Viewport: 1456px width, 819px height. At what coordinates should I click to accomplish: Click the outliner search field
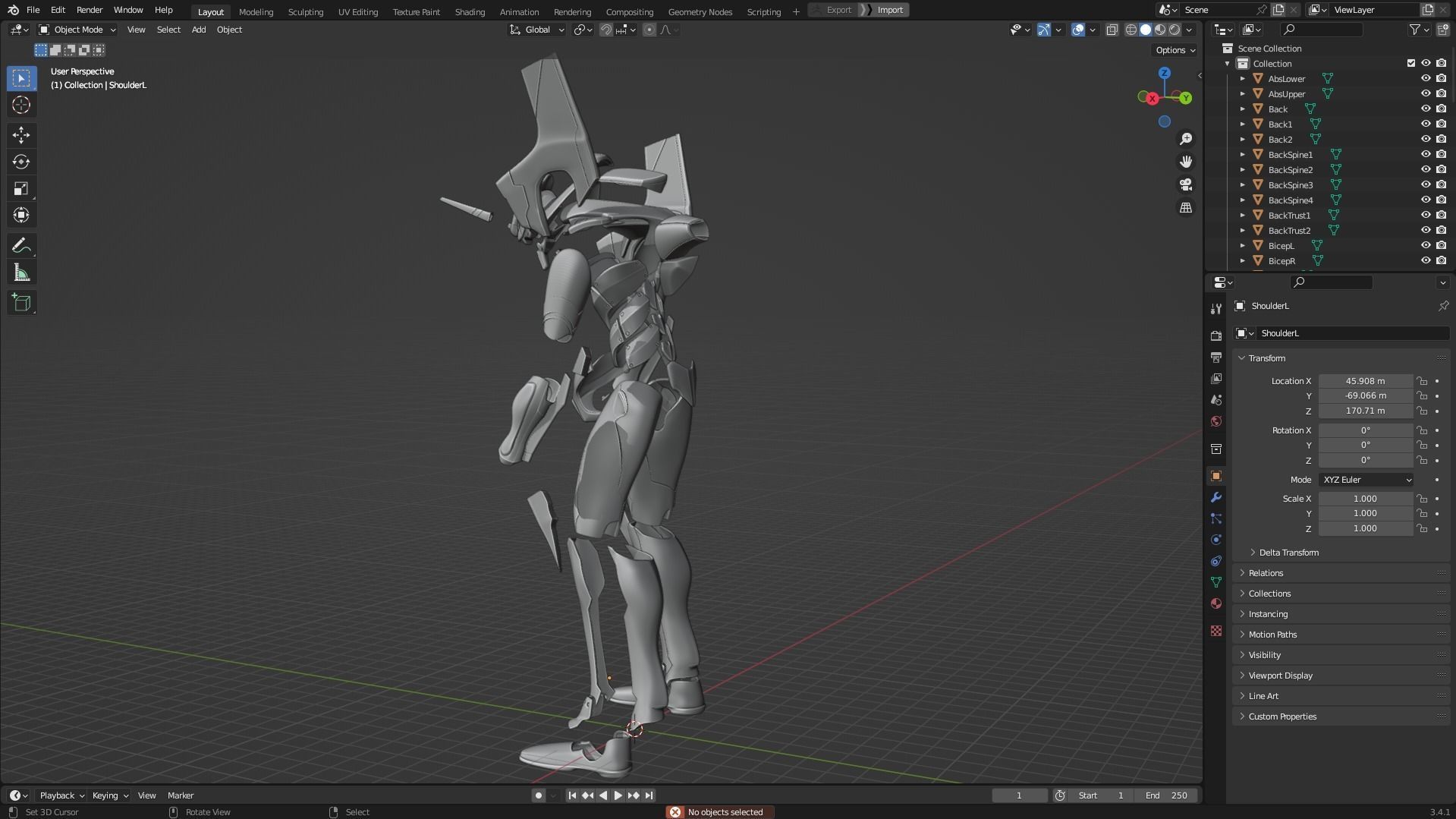point(1322,30)
